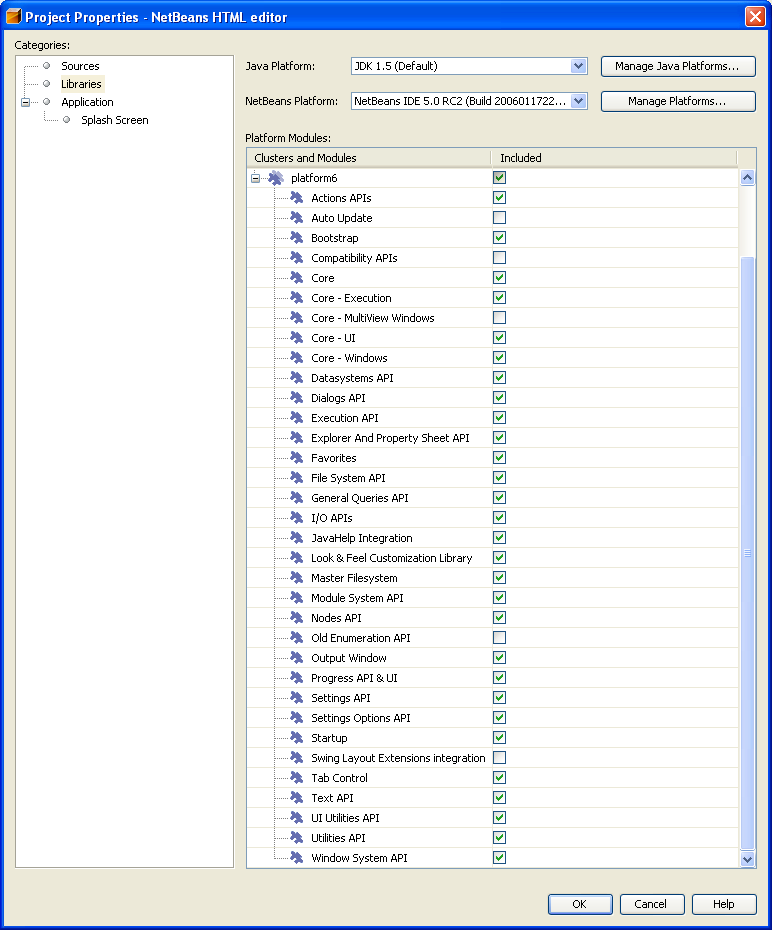Select the Sources category
This screenshot has width=772, height=930.
80,66
